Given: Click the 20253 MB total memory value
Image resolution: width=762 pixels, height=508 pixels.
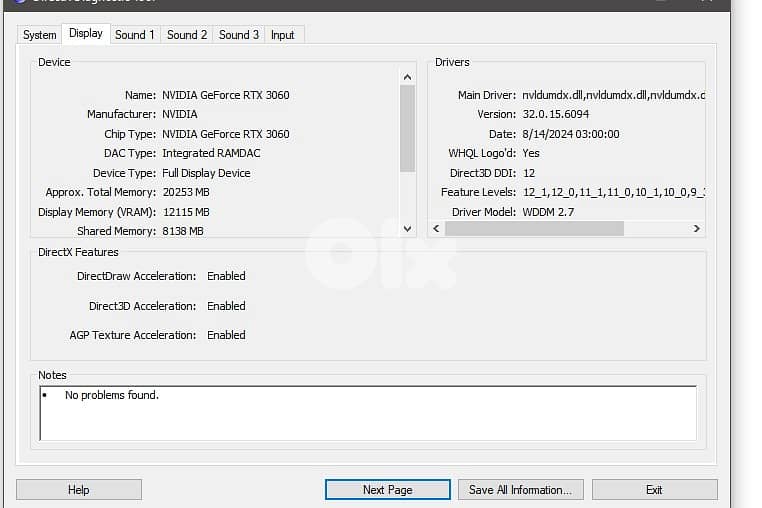Looking at the screenshot, I should (186, 192).
